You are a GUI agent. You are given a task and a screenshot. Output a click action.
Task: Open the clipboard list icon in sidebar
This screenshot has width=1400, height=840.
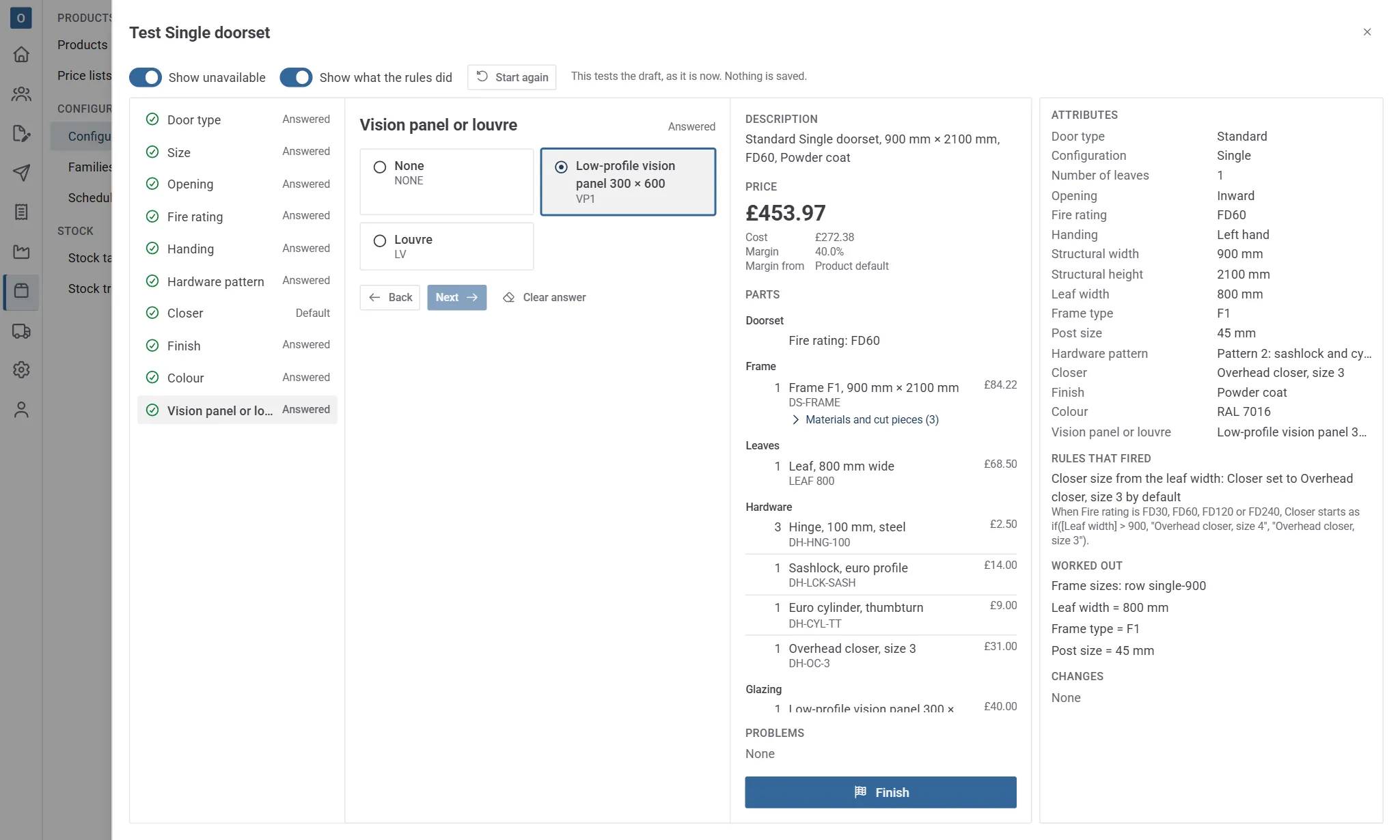click(21, 212)
